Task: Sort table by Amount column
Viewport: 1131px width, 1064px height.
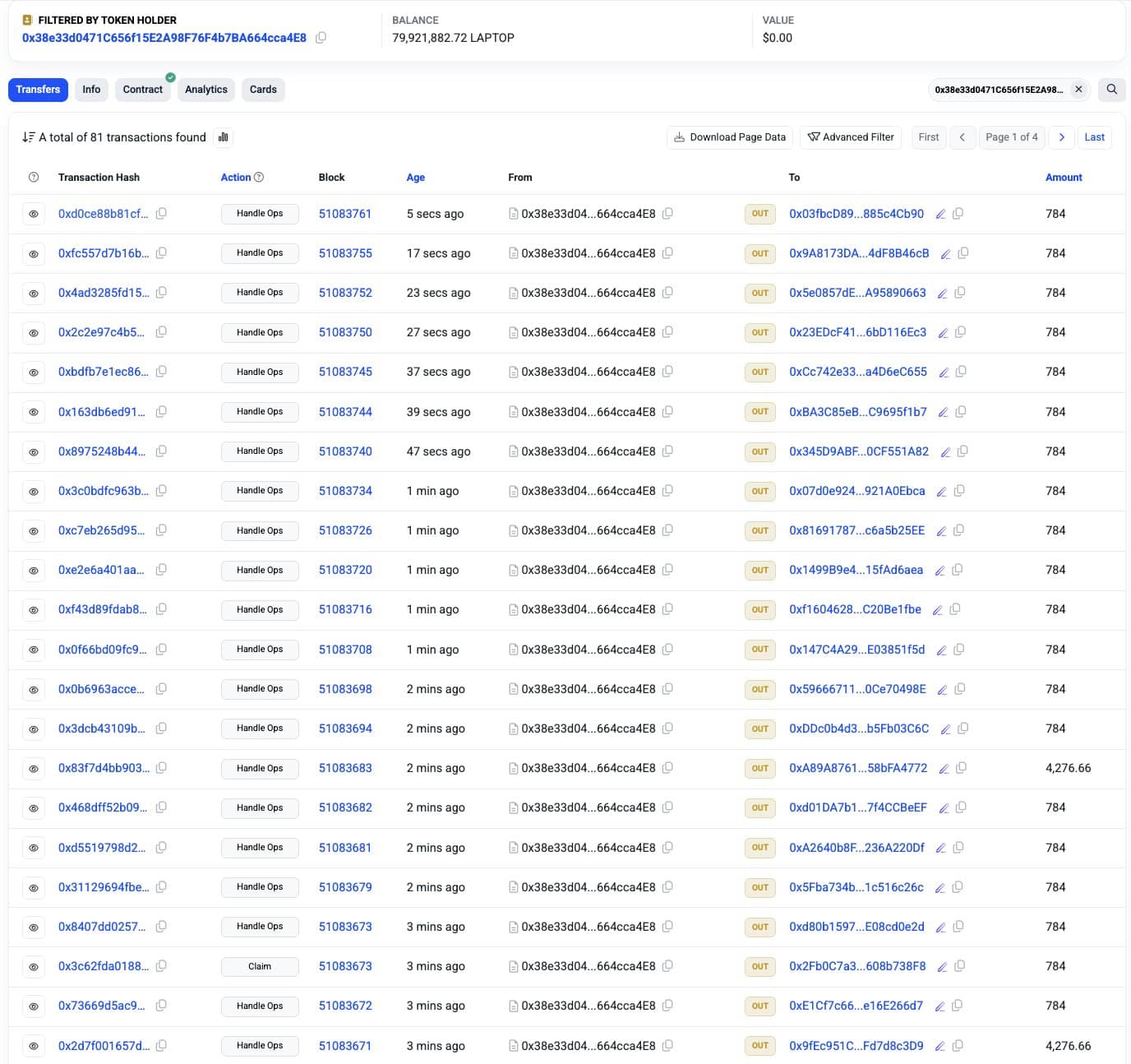Action: pos(1064,178)
